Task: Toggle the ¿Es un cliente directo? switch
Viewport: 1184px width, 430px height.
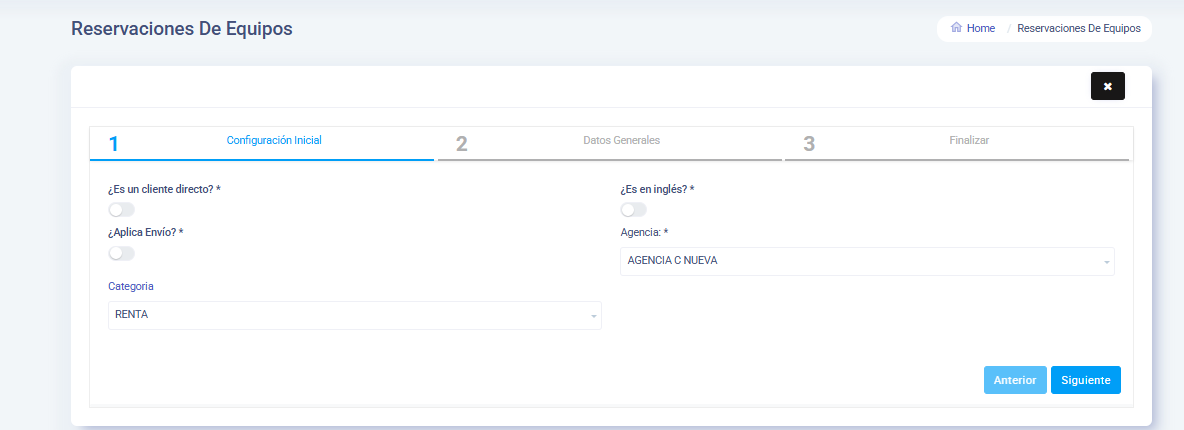Action: click(x=122, y=209)
